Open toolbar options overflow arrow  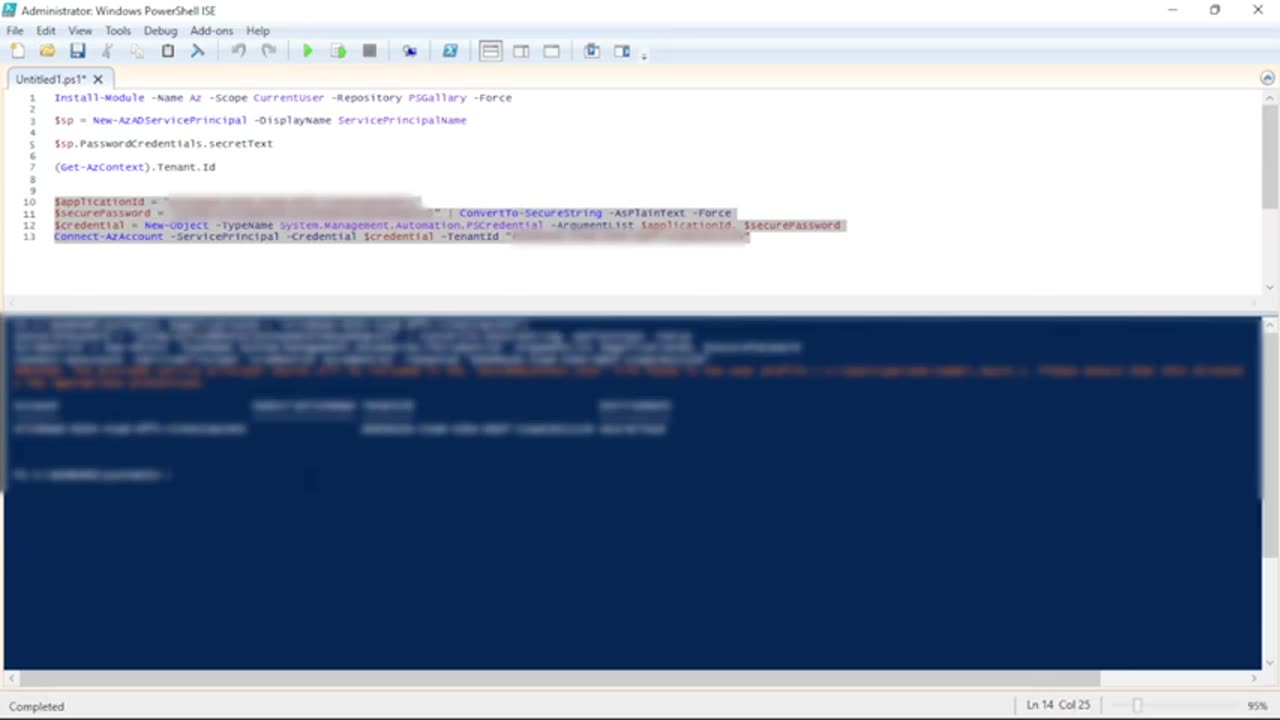click(644, 55)
